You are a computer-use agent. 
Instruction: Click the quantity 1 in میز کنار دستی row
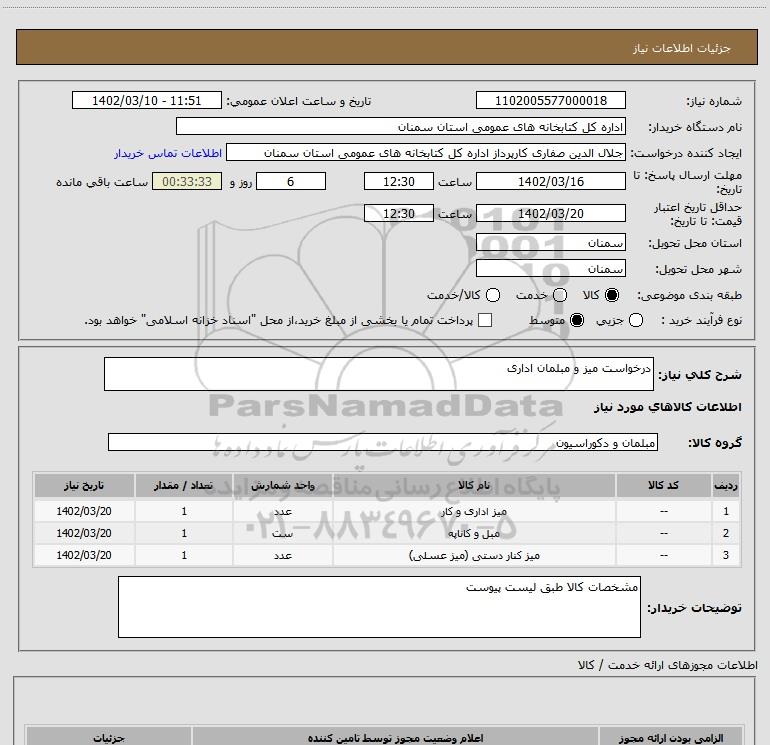[184, 555]
